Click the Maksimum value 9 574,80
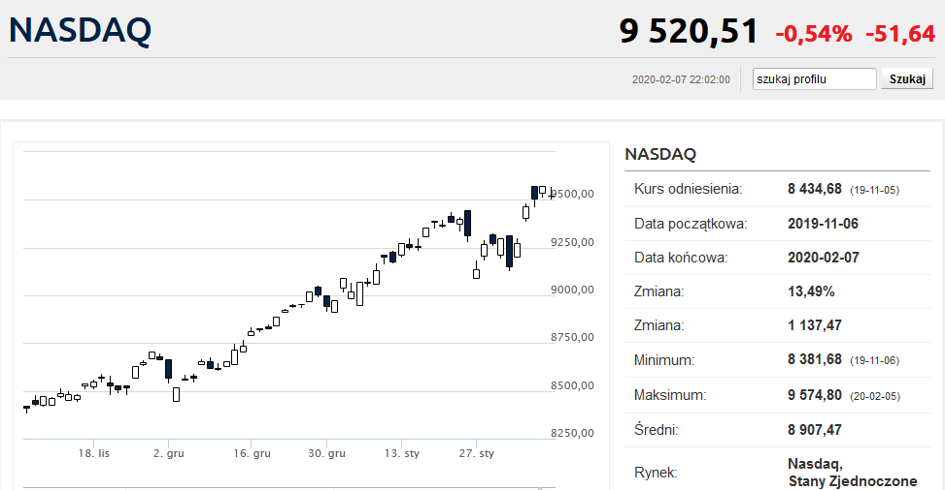Image resolution: width=945 pixels, height=490 pixels. (x=814, y=395)
